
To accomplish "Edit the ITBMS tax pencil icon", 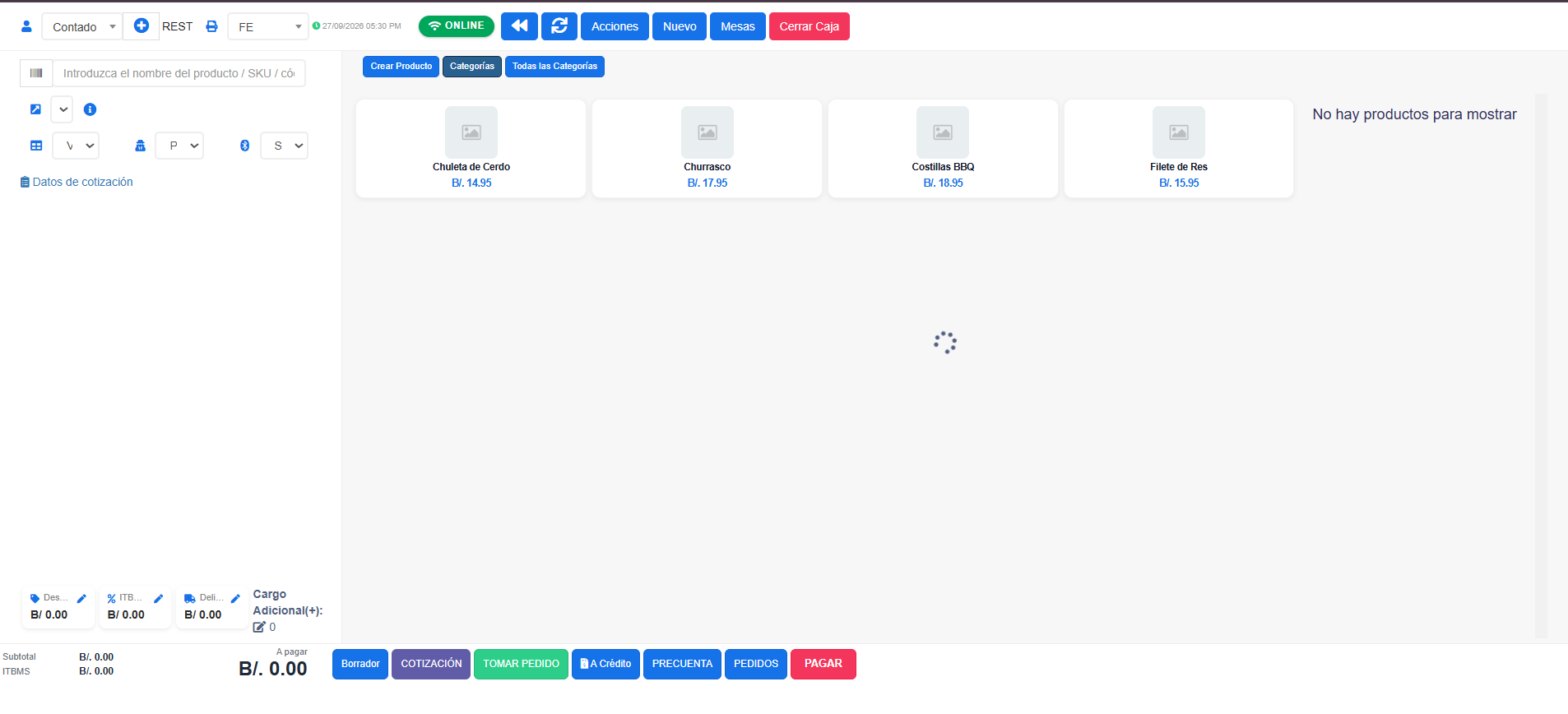I will [159, 599].
